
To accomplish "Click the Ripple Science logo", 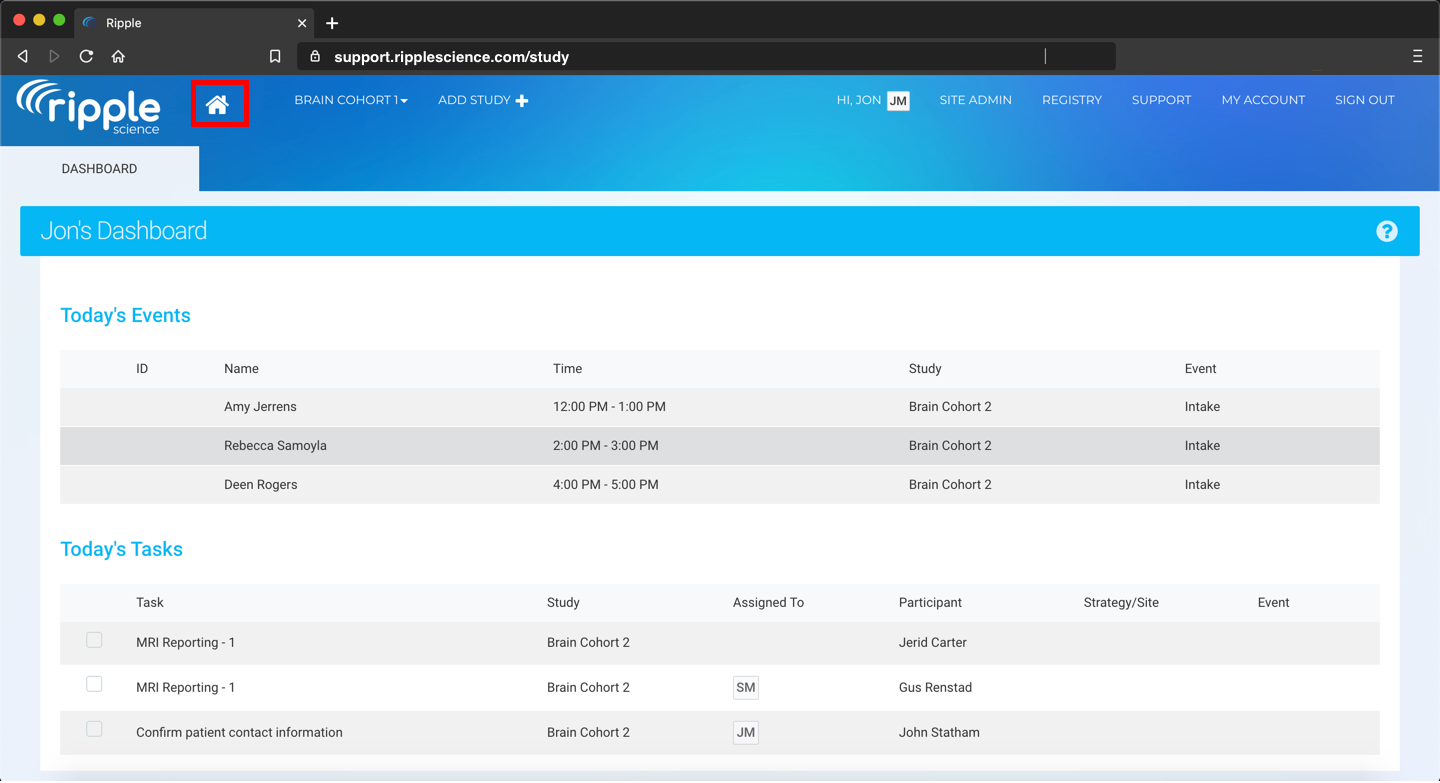I will pyautogui.click(x=89, y=107).
